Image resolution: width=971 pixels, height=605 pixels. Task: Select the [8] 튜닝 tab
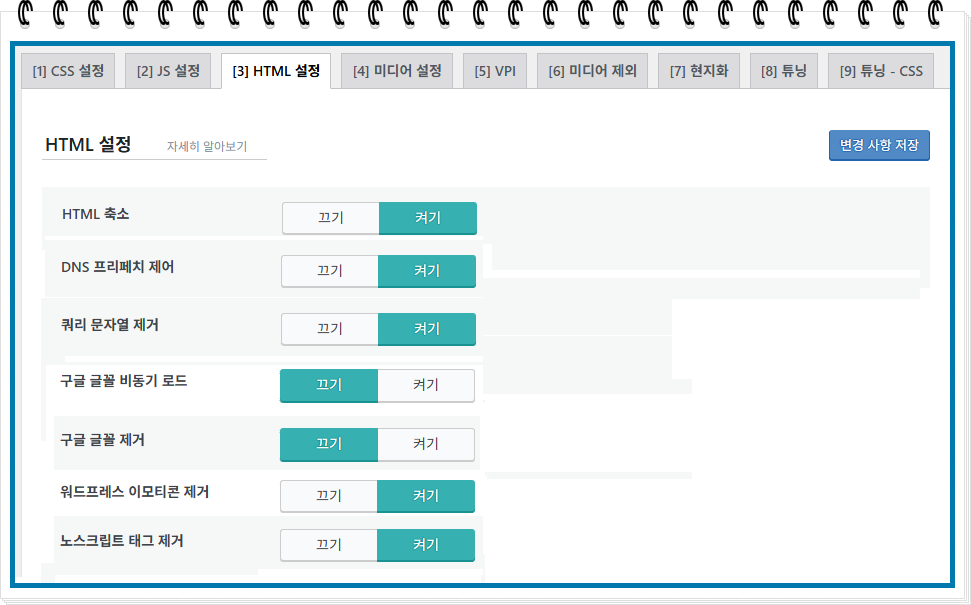click(x=783, y=71)
